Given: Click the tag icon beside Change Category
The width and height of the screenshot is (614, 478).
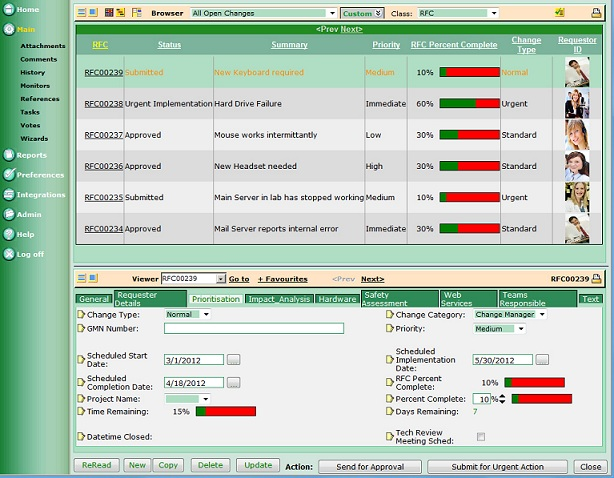Looking at the screenshot, I should pos(390,314).
